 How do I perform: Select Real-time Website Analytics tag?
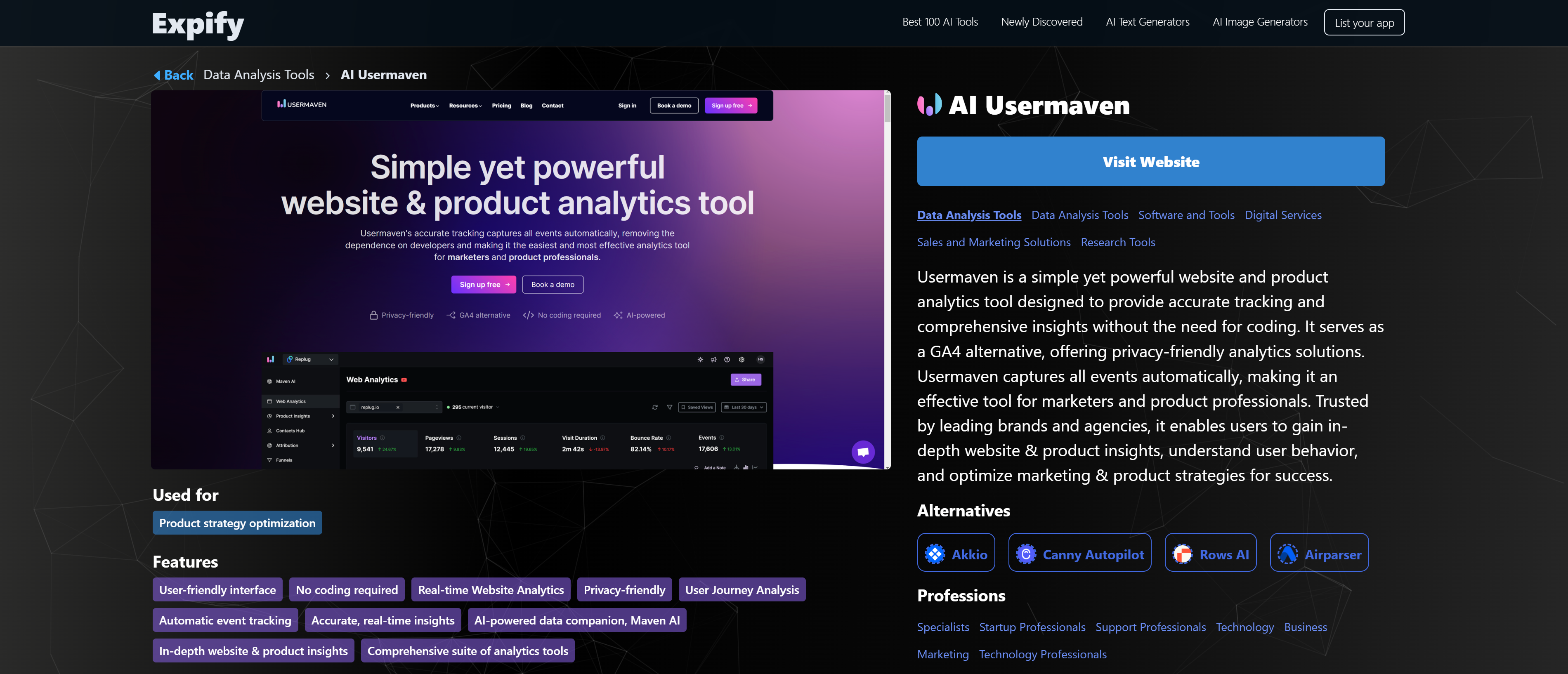[491, 589]
